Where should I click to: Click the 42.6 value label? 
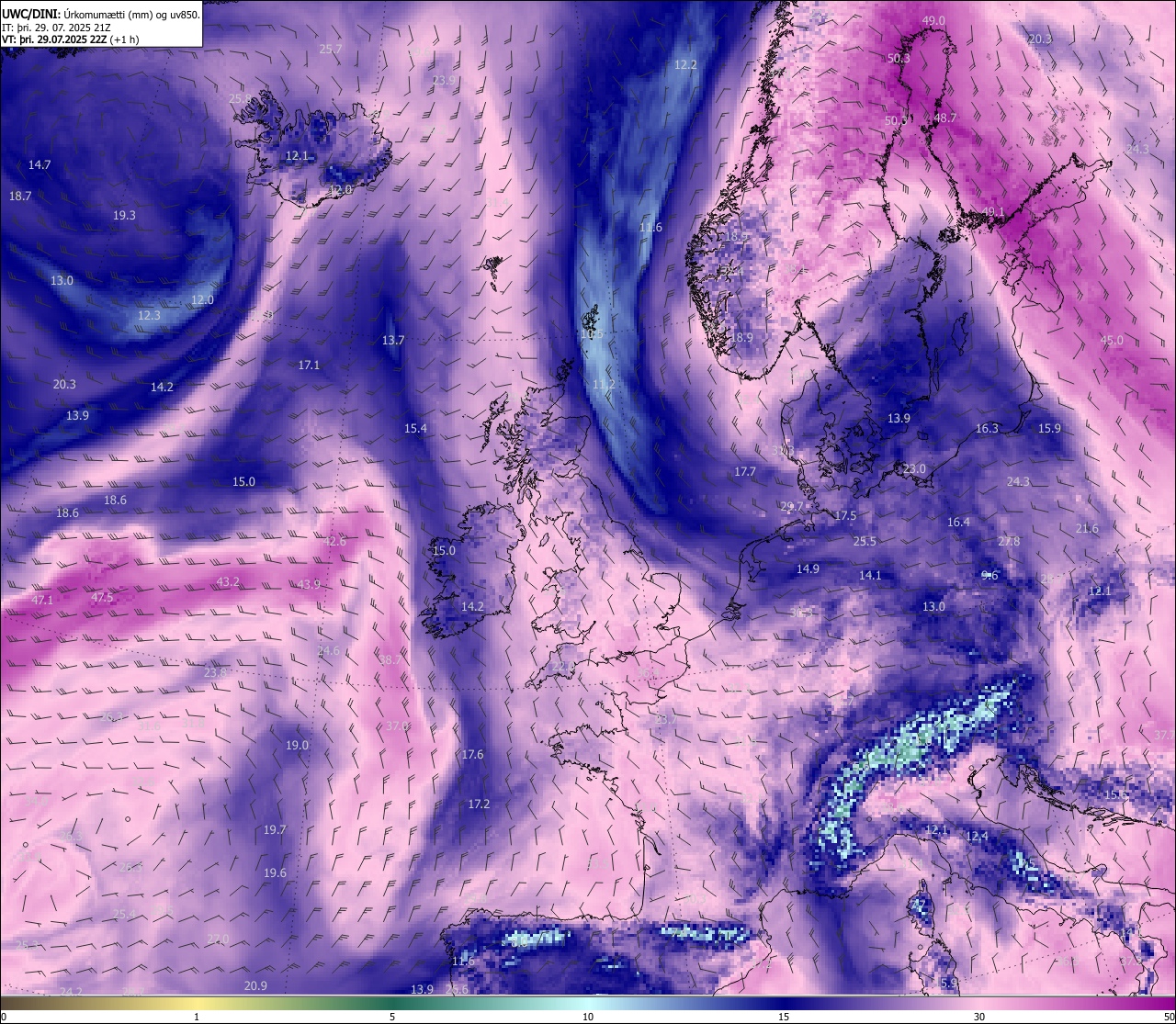(334, 542)
